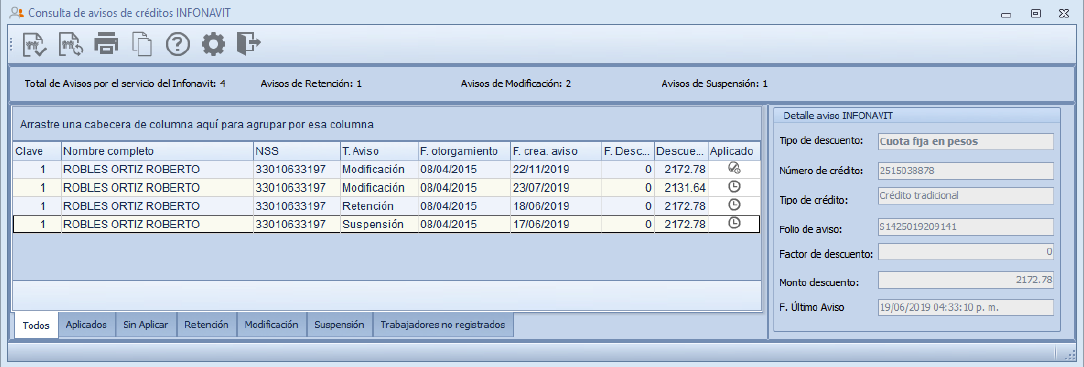Maximize the Consulta de avisos window

[x=1036, y=13]
